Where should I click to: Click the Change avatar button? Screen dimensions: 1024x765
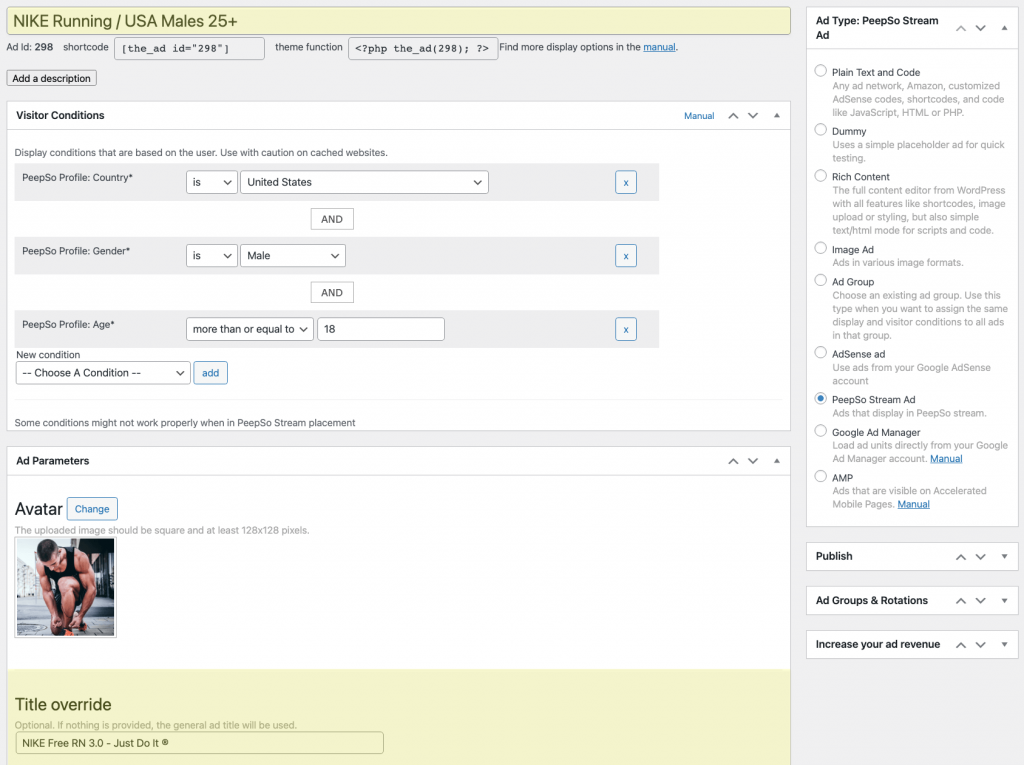click(x=92, y=509)
